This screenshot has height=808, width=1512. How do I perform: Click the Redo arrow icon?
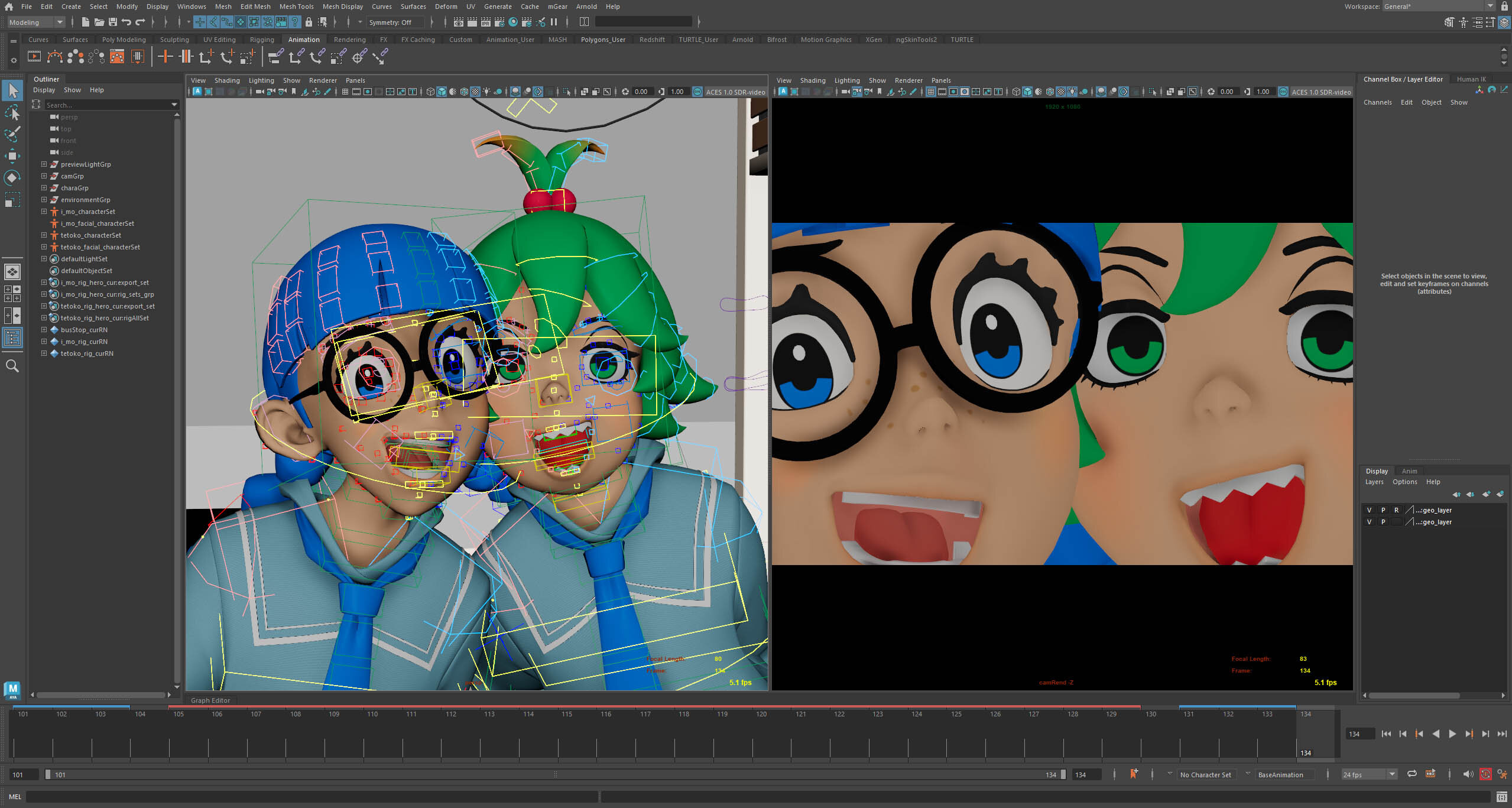tap(140, 22)
